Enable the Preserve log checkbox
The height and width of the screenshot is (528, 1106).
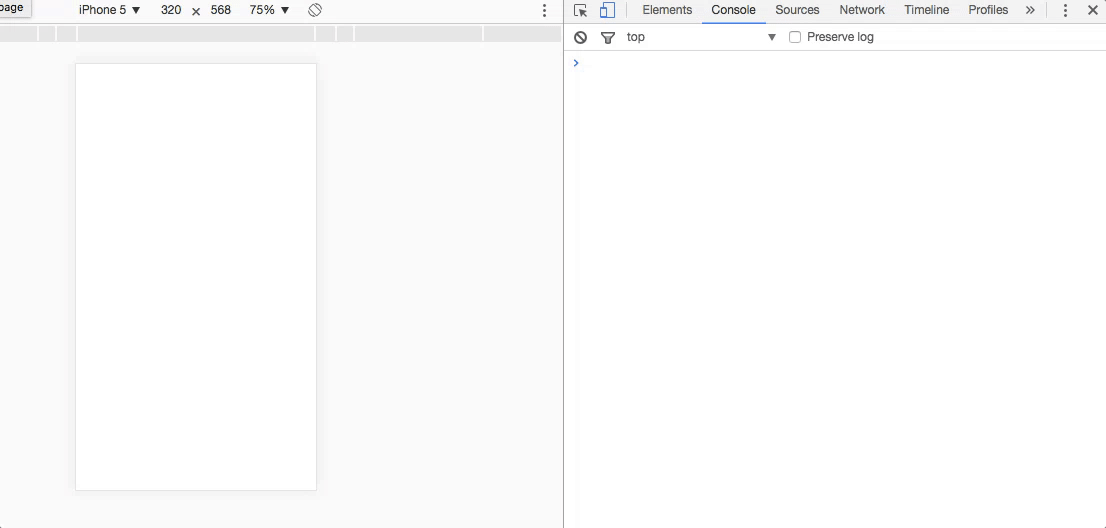(795, 37)
